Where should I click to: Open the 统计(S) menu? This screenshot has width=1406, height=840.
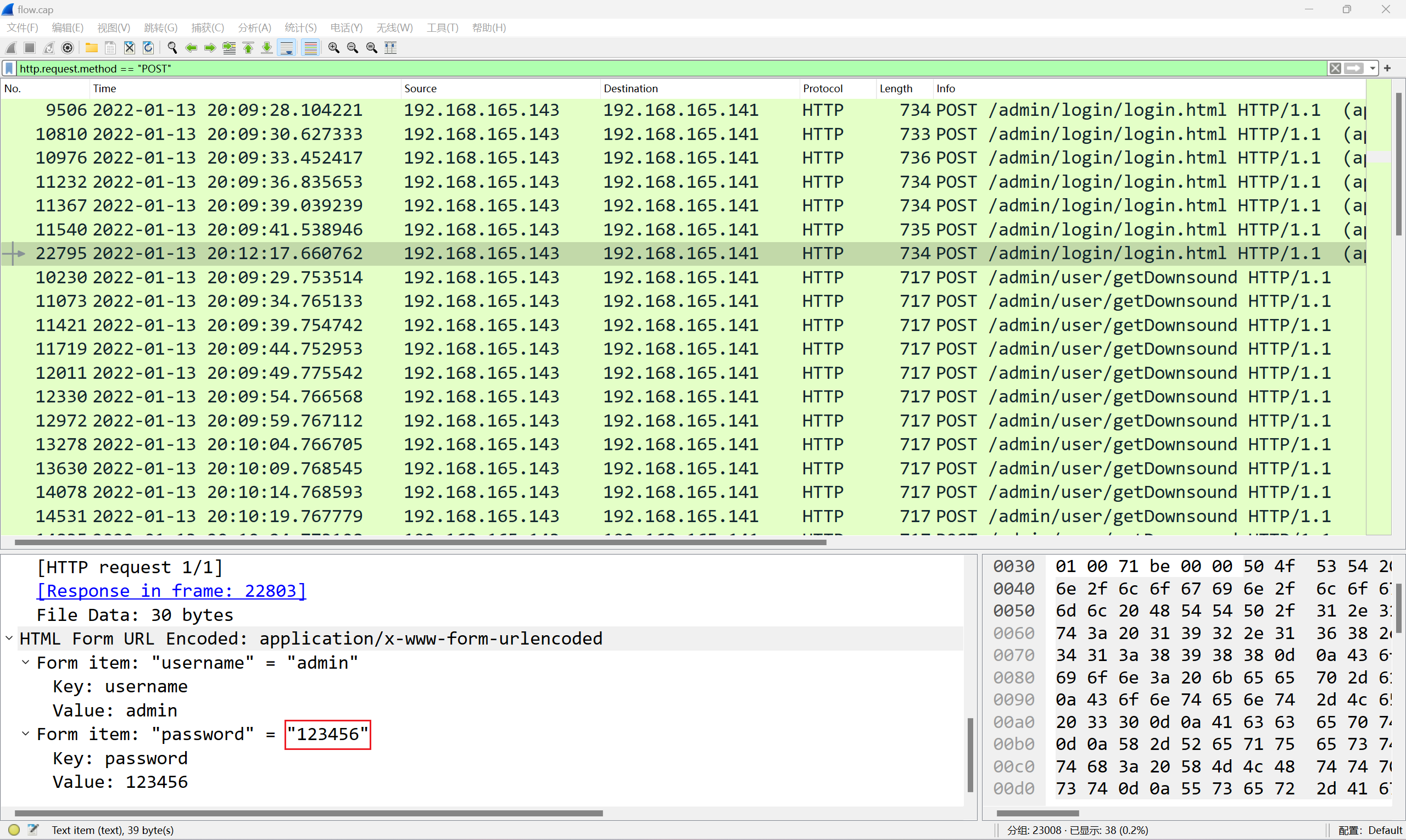coord(300,28)
